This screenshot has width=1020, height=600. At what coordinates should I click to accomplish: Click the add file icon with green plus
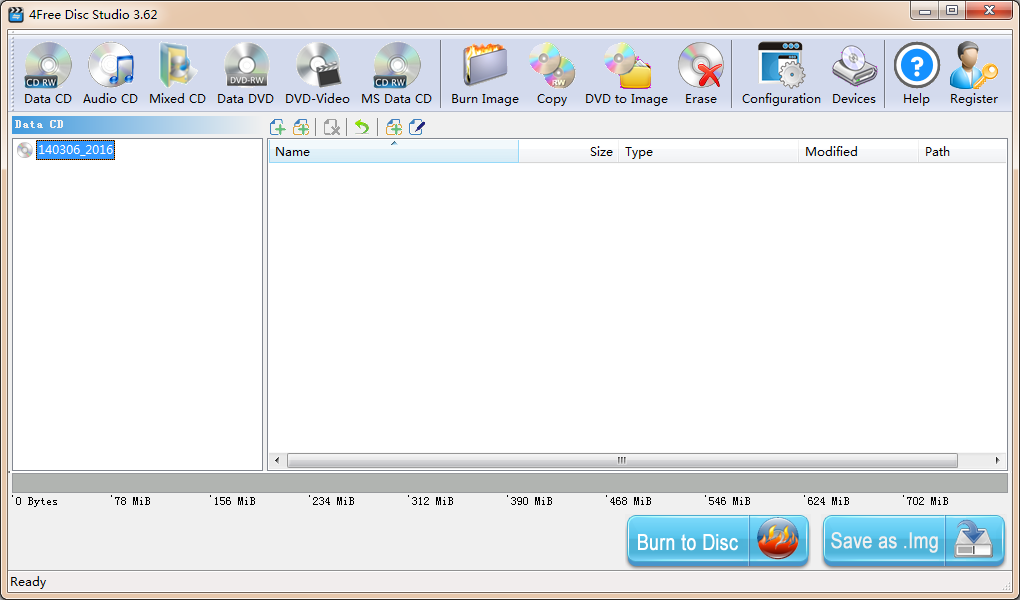click(x=278, y=127)
